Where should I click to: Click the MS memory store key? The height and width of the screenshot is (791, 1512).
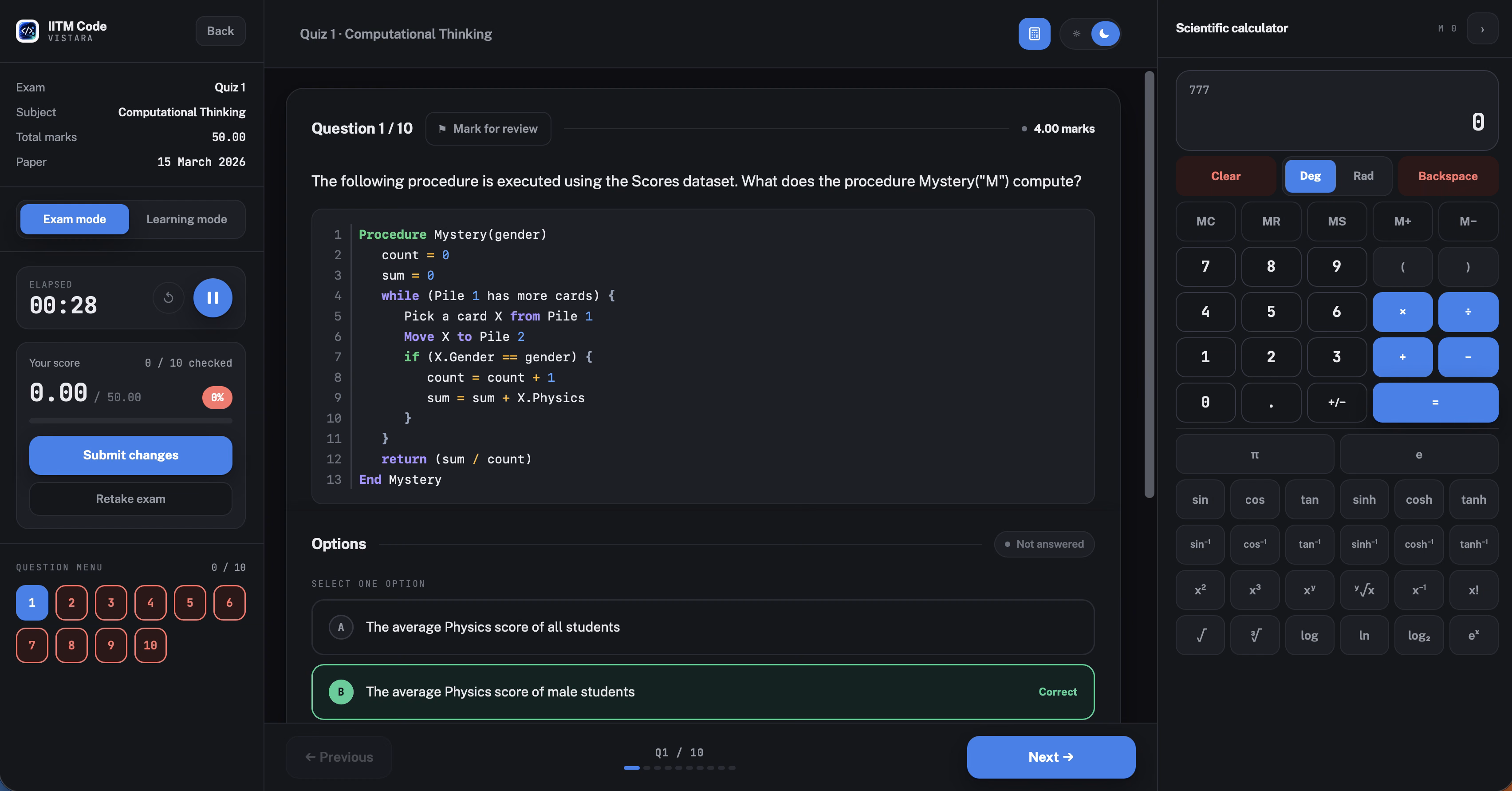coord(1336,221)
